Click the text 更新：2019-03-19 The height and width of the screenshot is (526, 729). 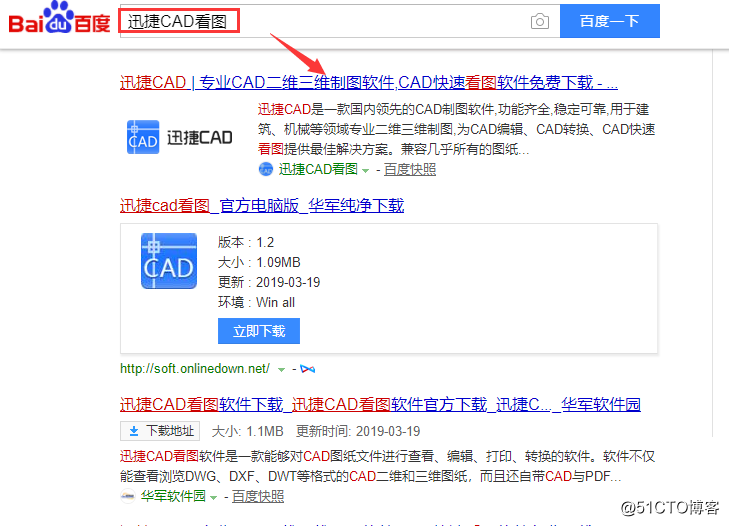(x=269, y=282)
